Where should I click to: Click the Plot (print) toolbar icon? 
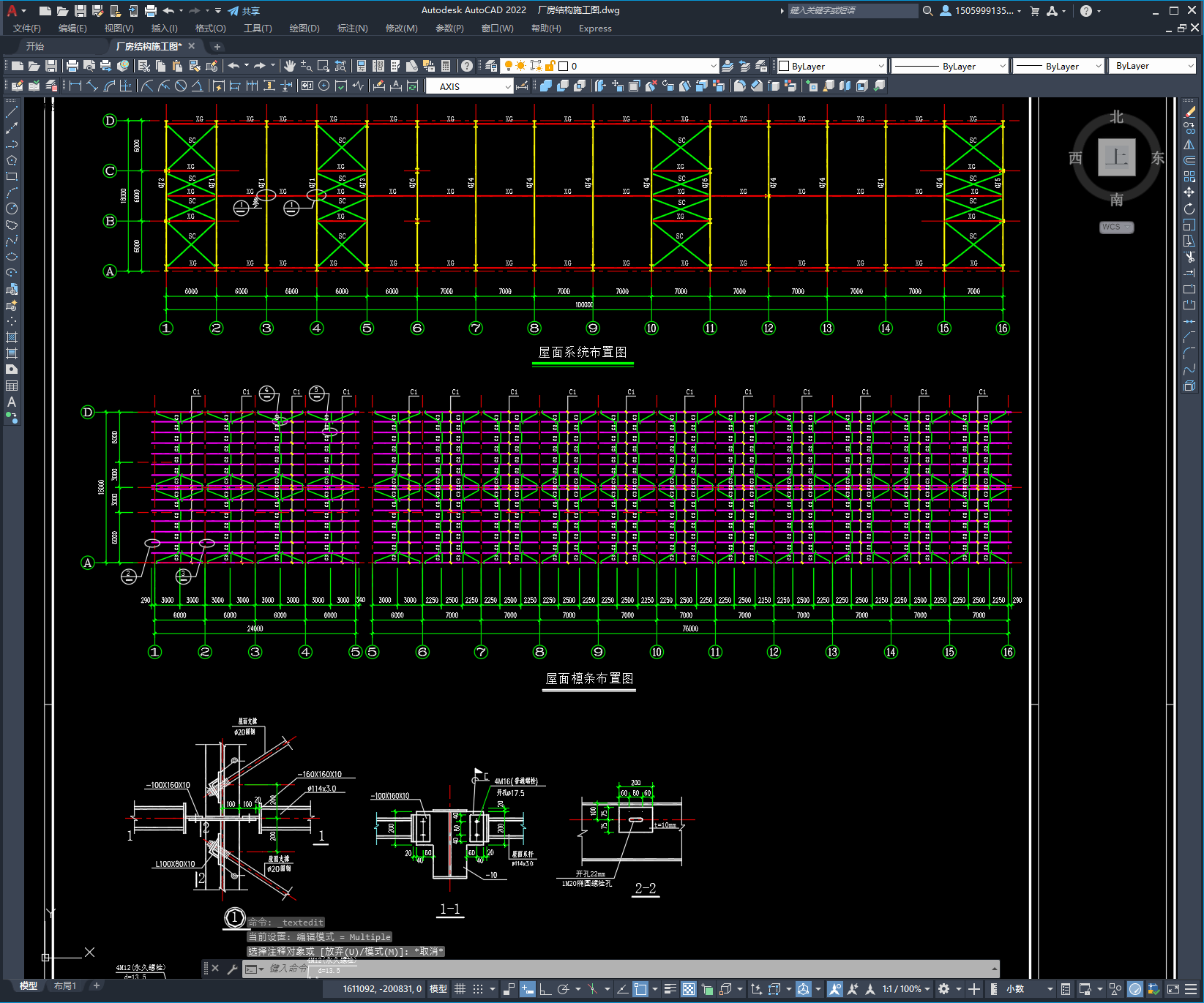(72, 66)
